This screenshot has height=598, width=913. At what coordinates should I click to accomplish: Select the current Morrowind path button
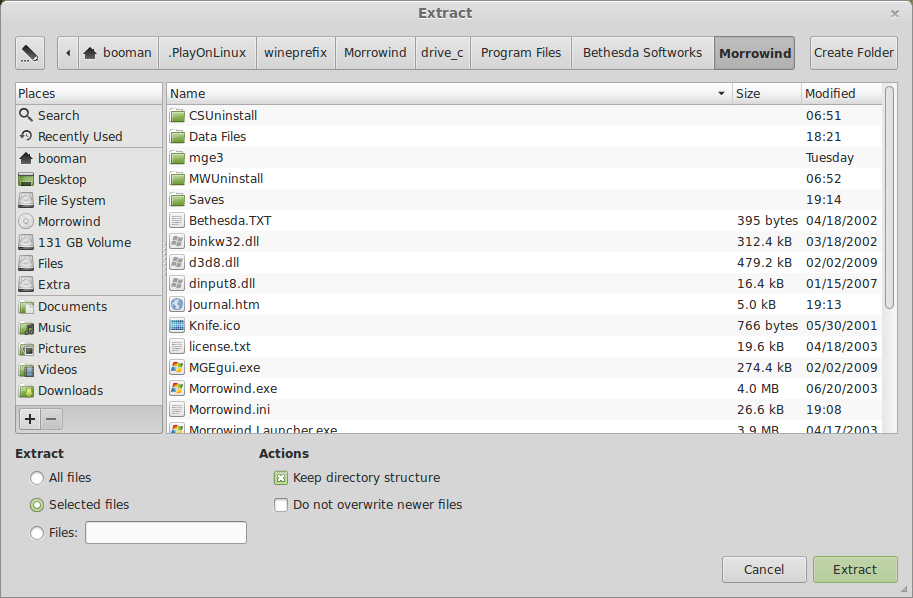point(755,53)
